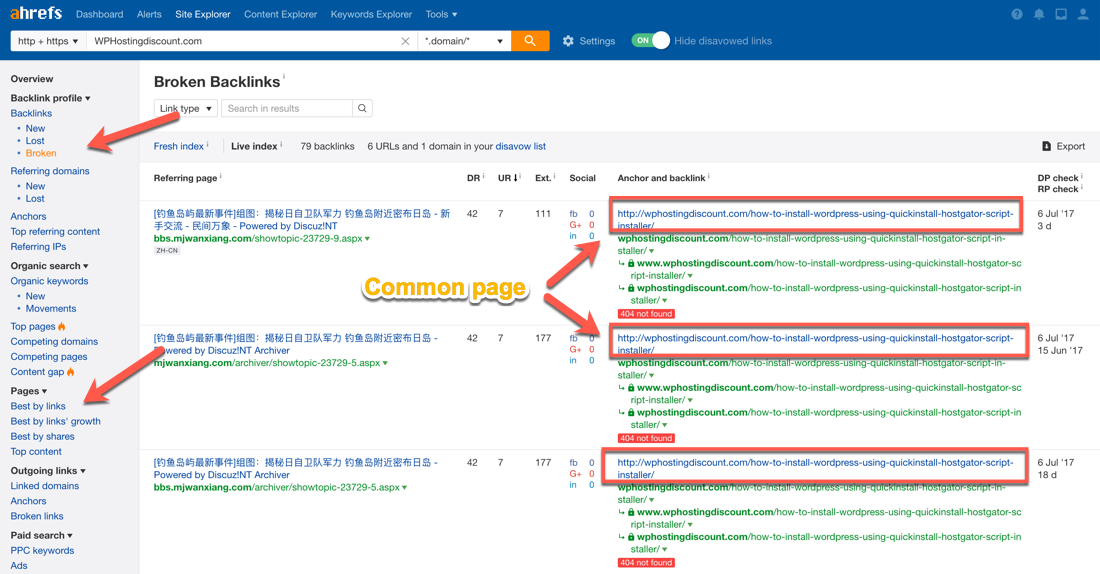Expand bbs.mjwanxiang.com showtopic-23729-9.aspx URL arrow
Viewport: 1100px width, 574px height.
[x=367, y=239]
